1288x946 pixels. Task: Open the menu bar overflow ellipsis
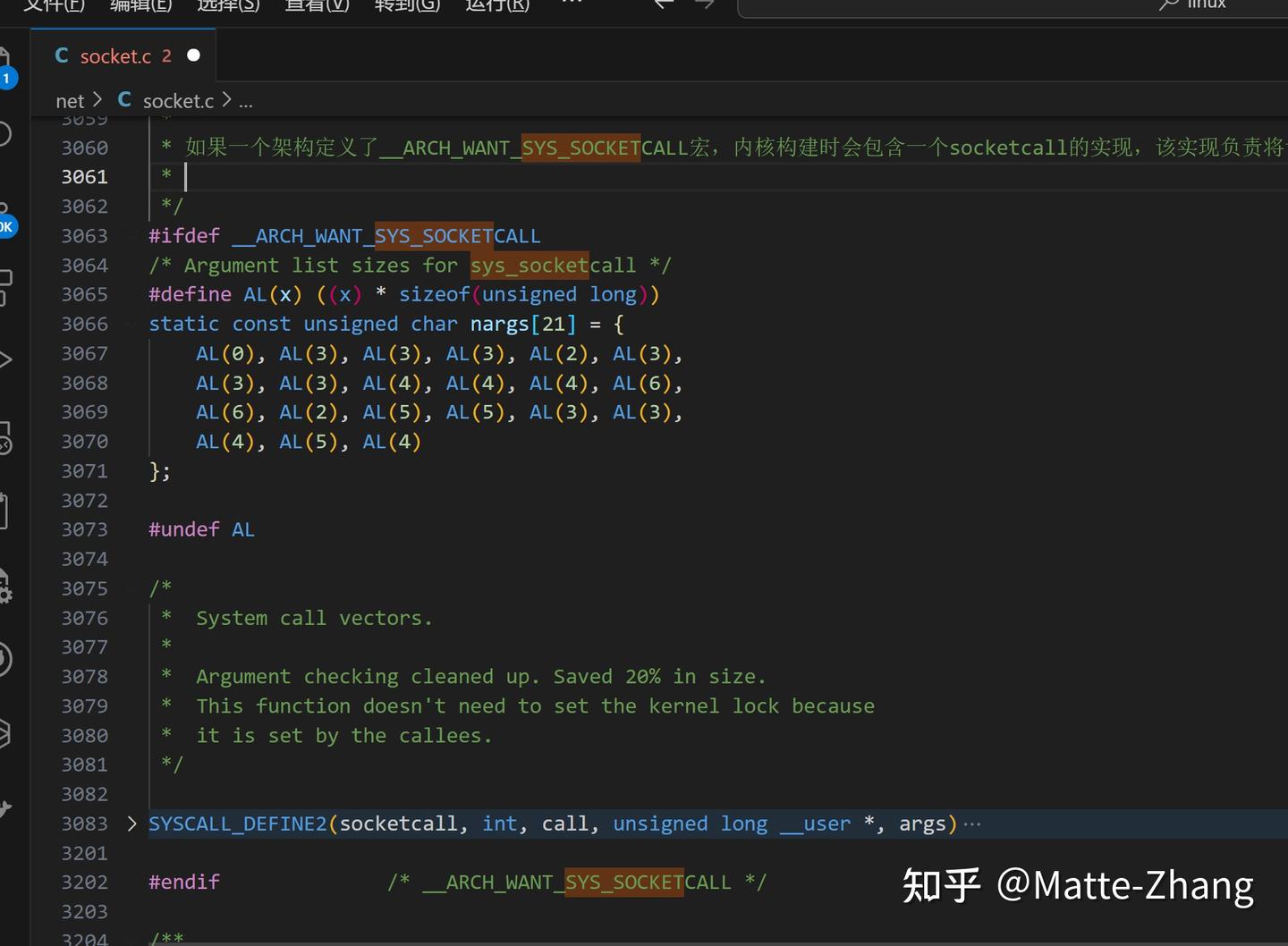point(572,5)
